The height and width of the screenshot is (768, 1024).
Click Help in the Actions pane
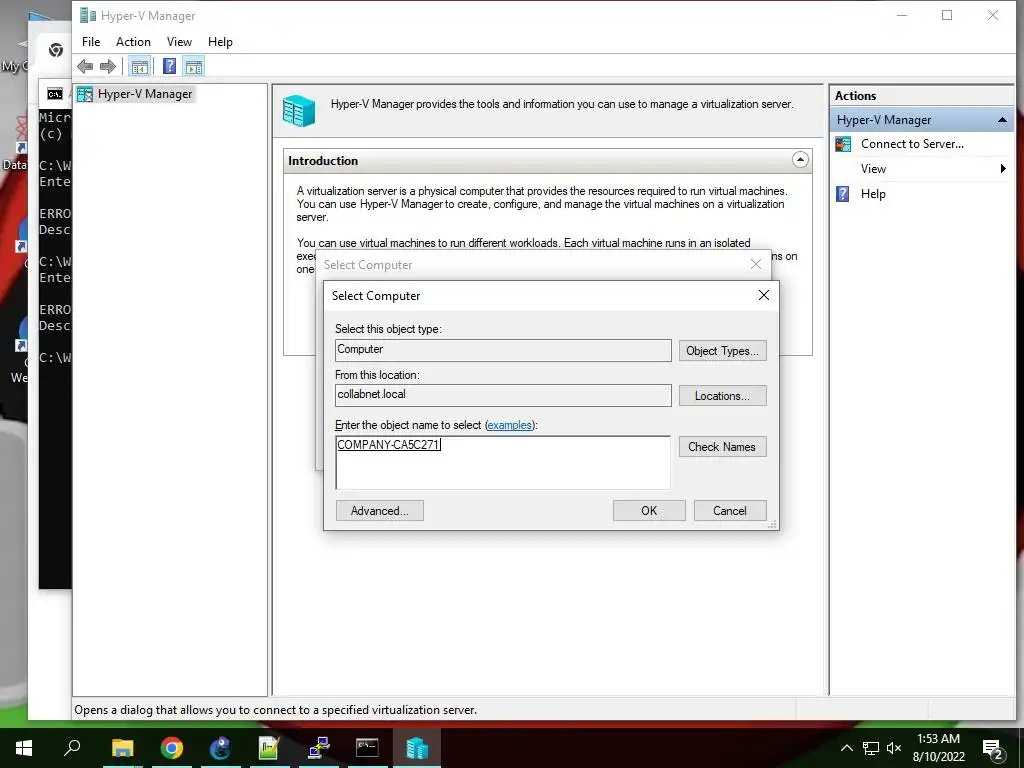(872, 194)
